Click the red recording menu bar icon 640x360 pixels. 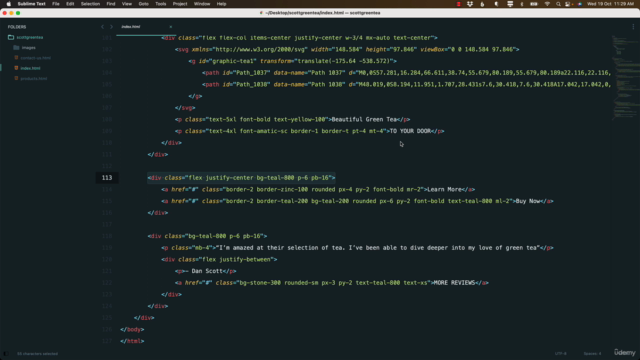[458, 4]
